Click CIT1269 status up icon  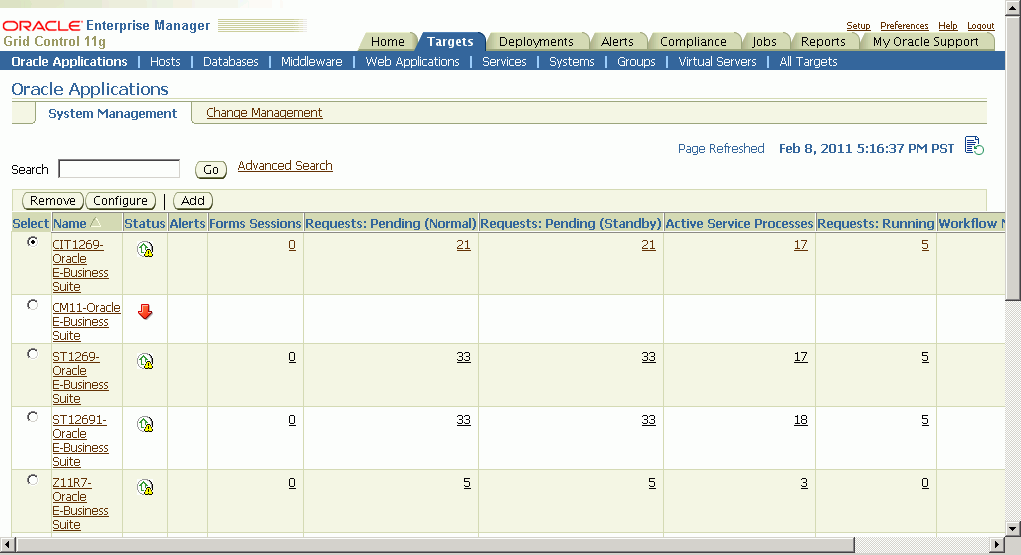click(145, 249)
